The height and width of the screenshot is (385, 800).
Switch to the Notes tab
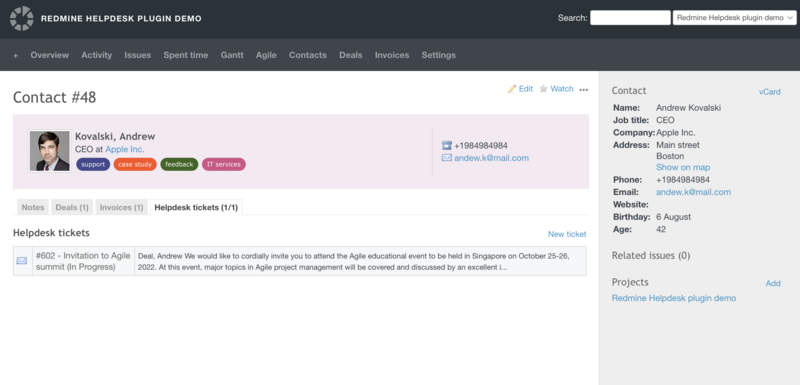(x=33, y=208)
